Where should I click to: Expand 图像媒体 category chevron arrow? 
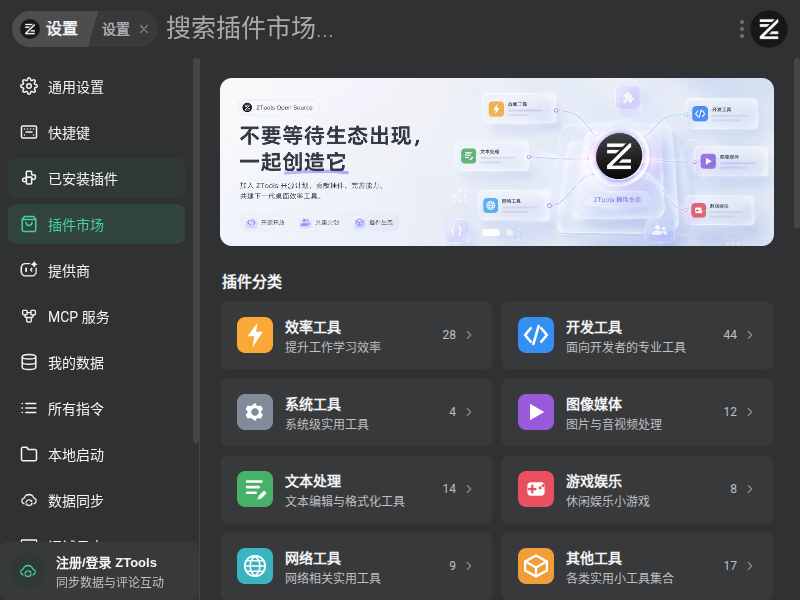coord(750,412)
